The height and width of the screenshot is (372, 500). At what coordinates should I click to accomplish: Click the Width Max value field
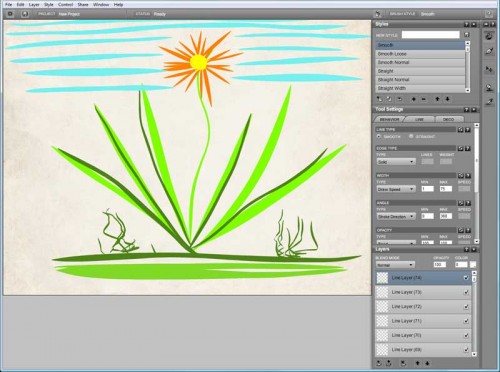pos(446,189)
